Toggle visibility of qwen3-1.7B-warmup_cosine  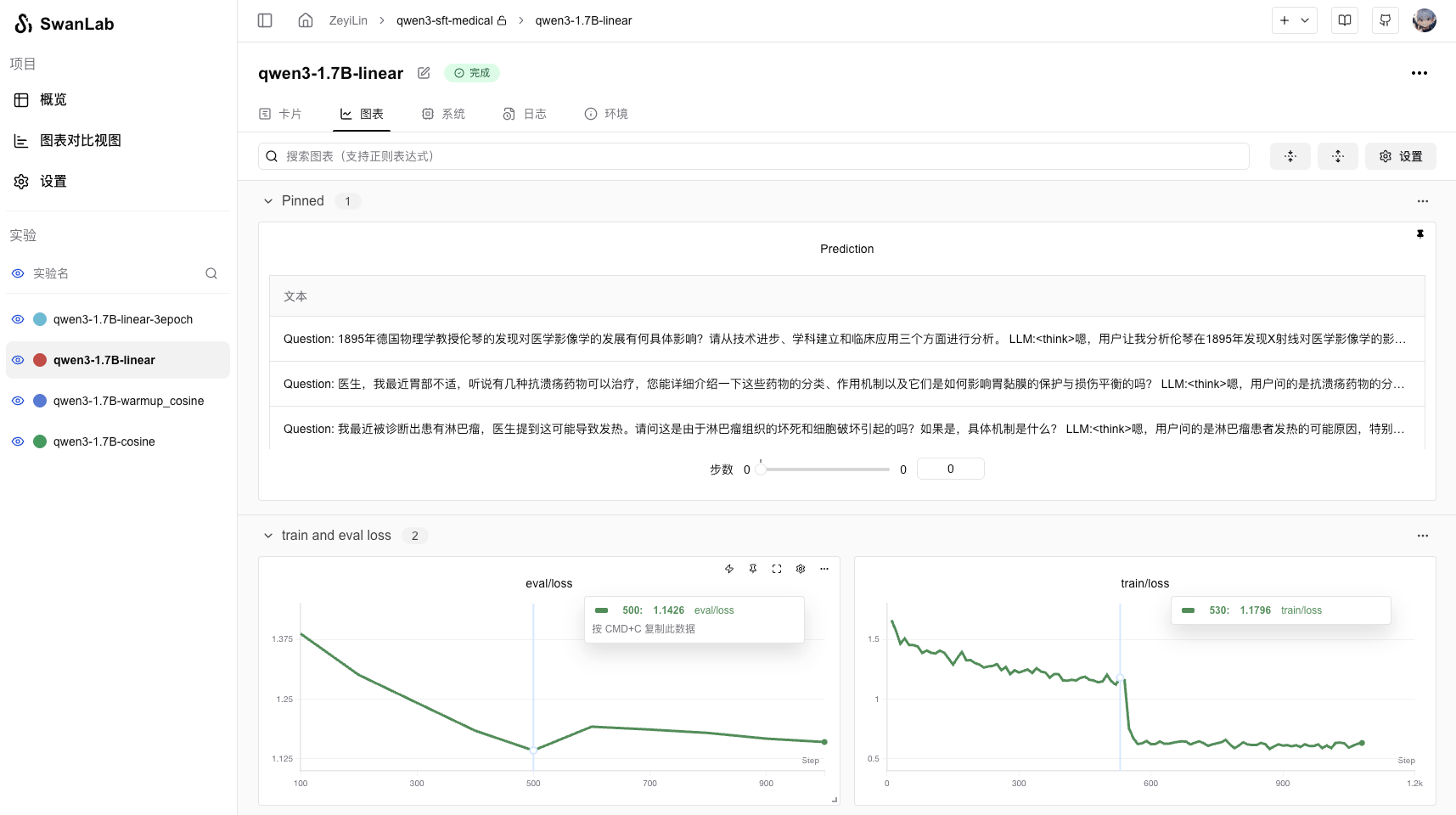18,401
